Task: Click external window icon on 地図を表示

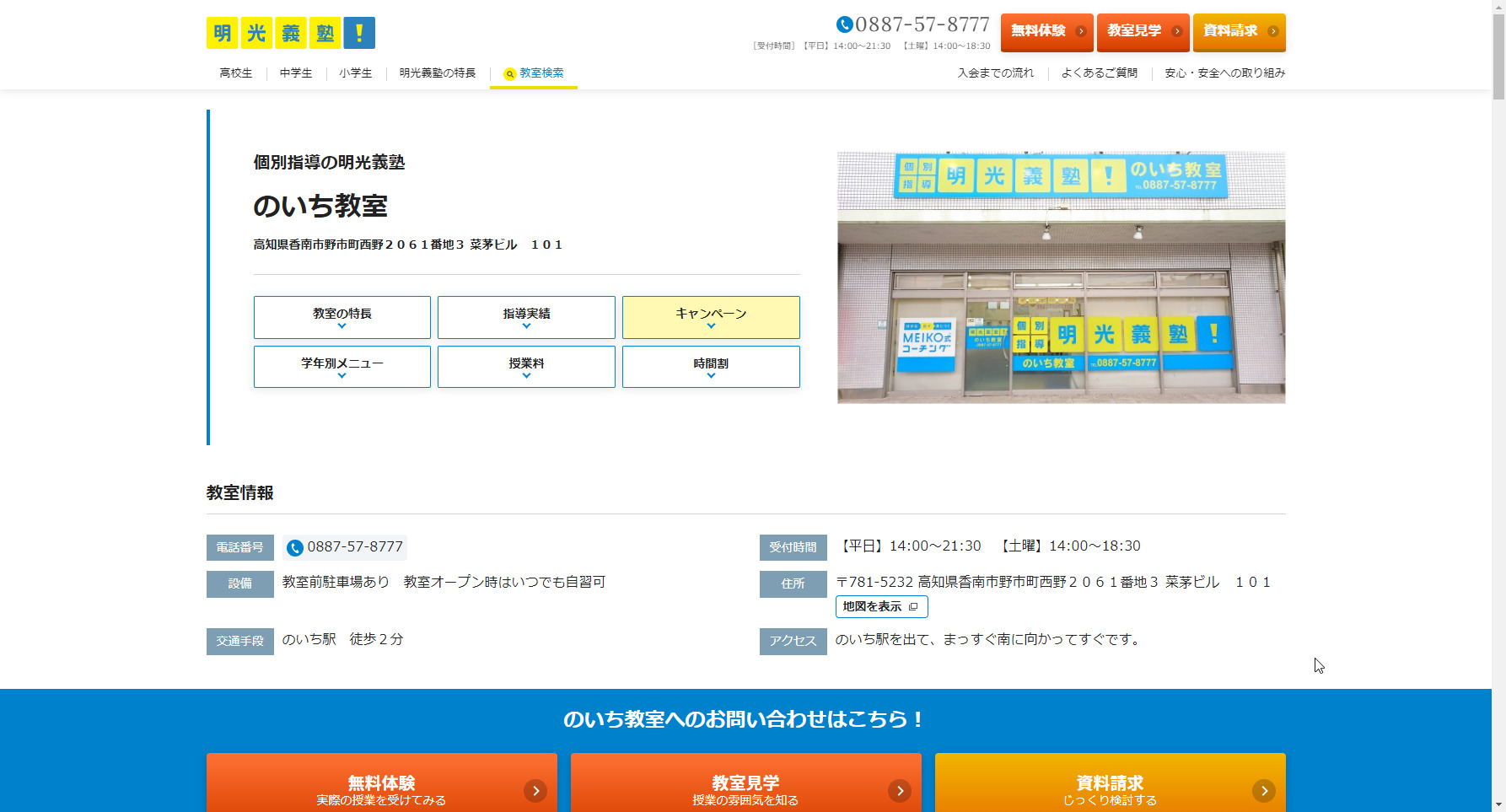Action: 912,607
